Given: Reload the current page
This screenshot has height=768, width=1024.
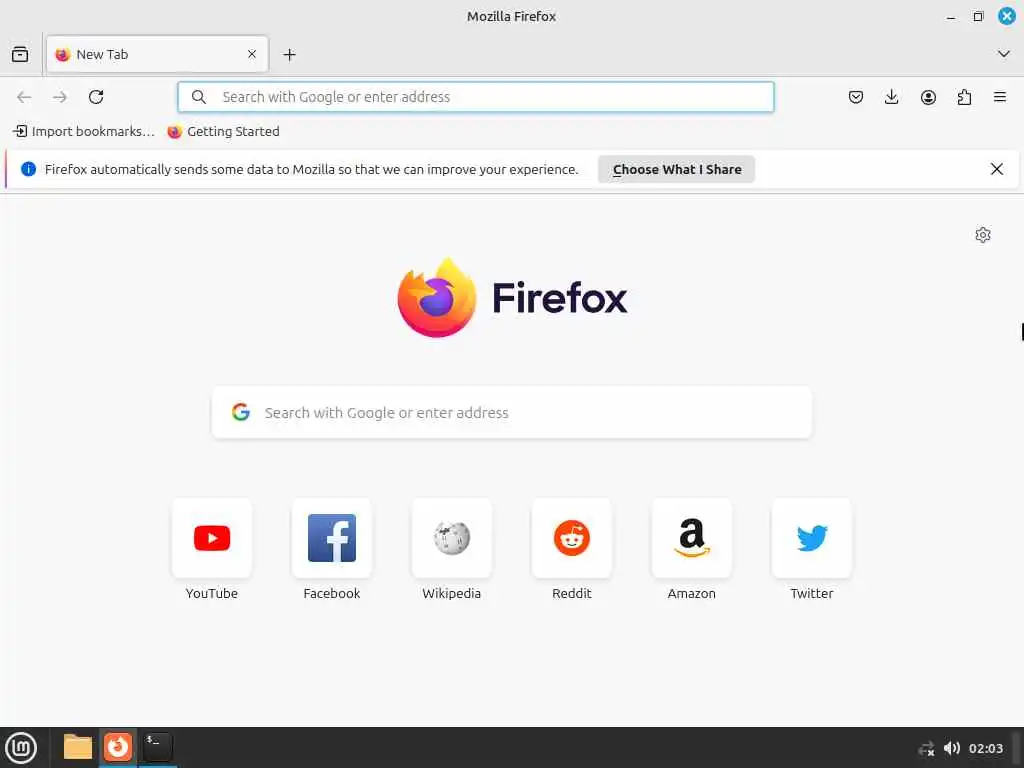Looking at the screenshot, I should click(x=96, y=97).
